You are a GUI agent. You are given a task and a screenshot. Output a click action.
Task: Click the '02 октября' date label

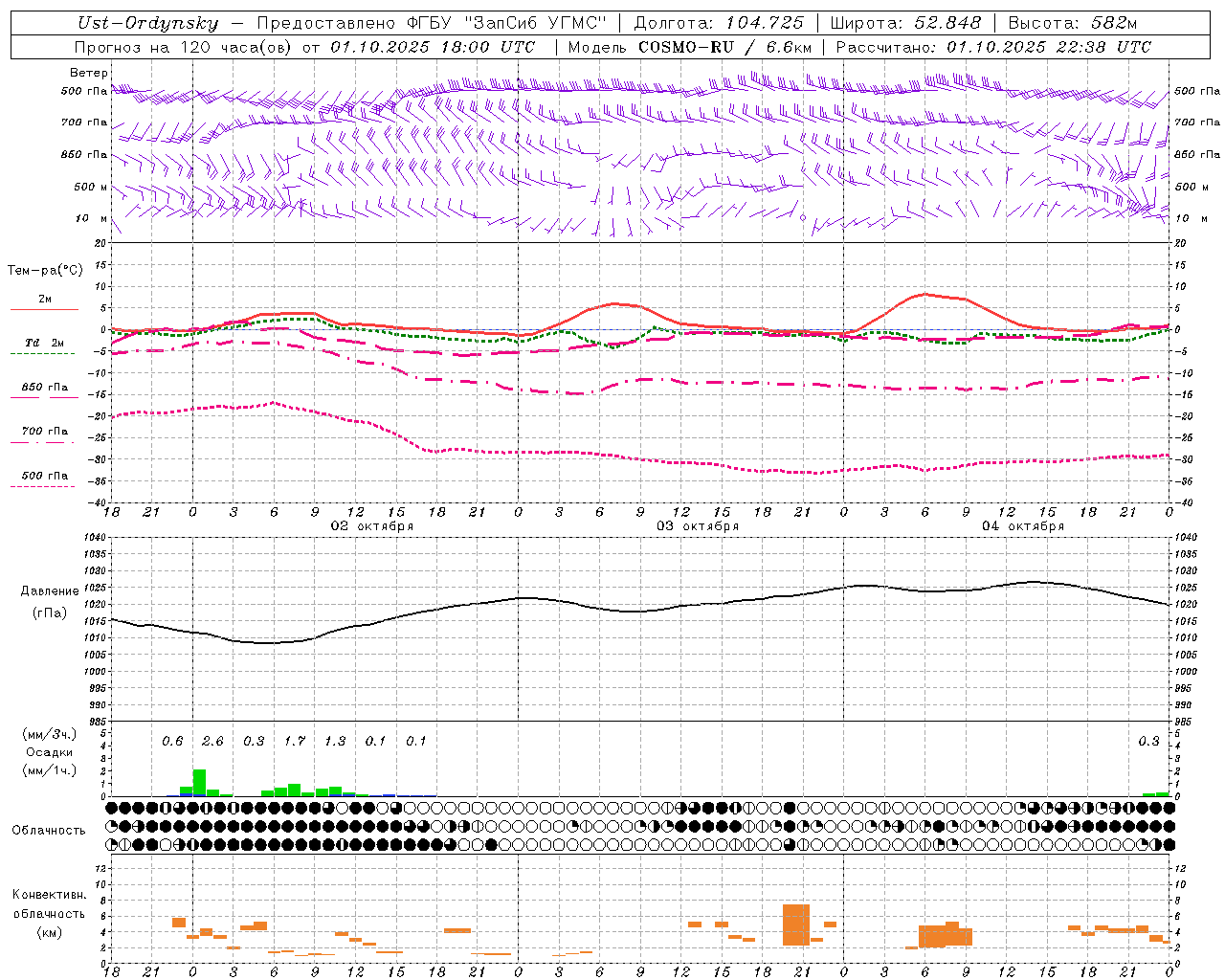pyautogui.click(x=372, y=526)
